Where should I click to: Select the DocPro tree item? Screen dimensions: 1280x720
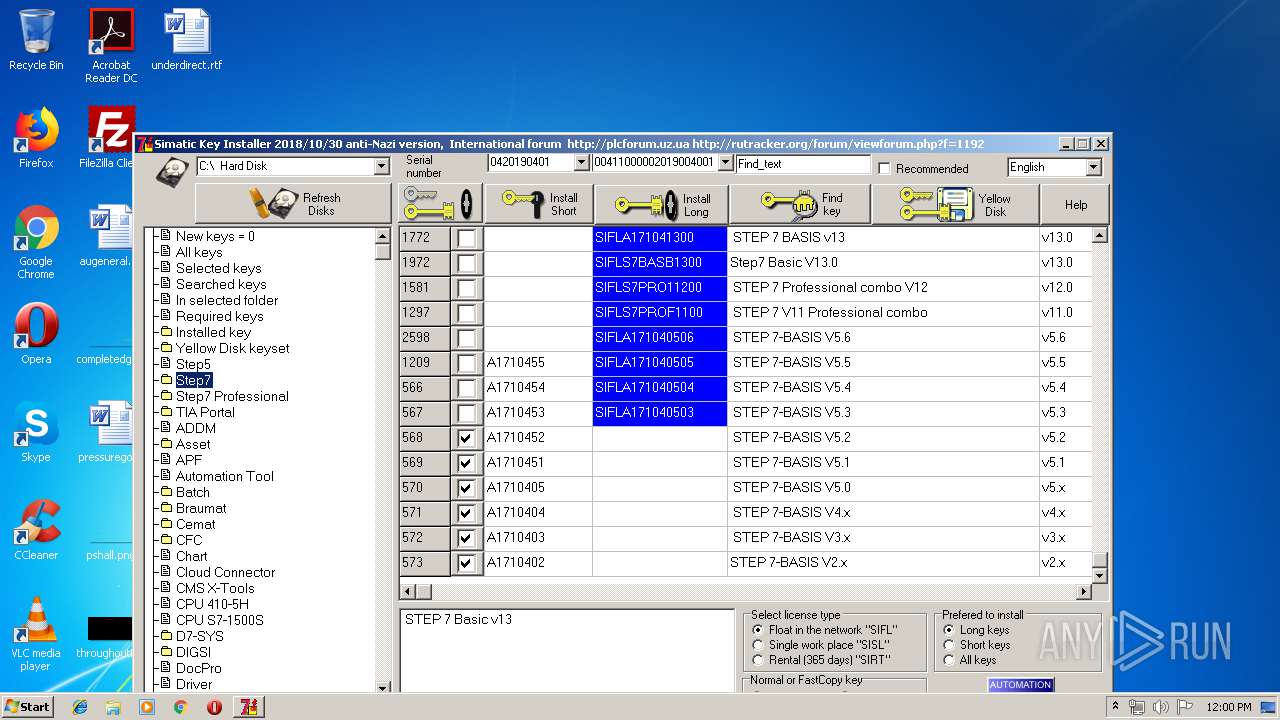pyautogui.click(x=198, y=668)
